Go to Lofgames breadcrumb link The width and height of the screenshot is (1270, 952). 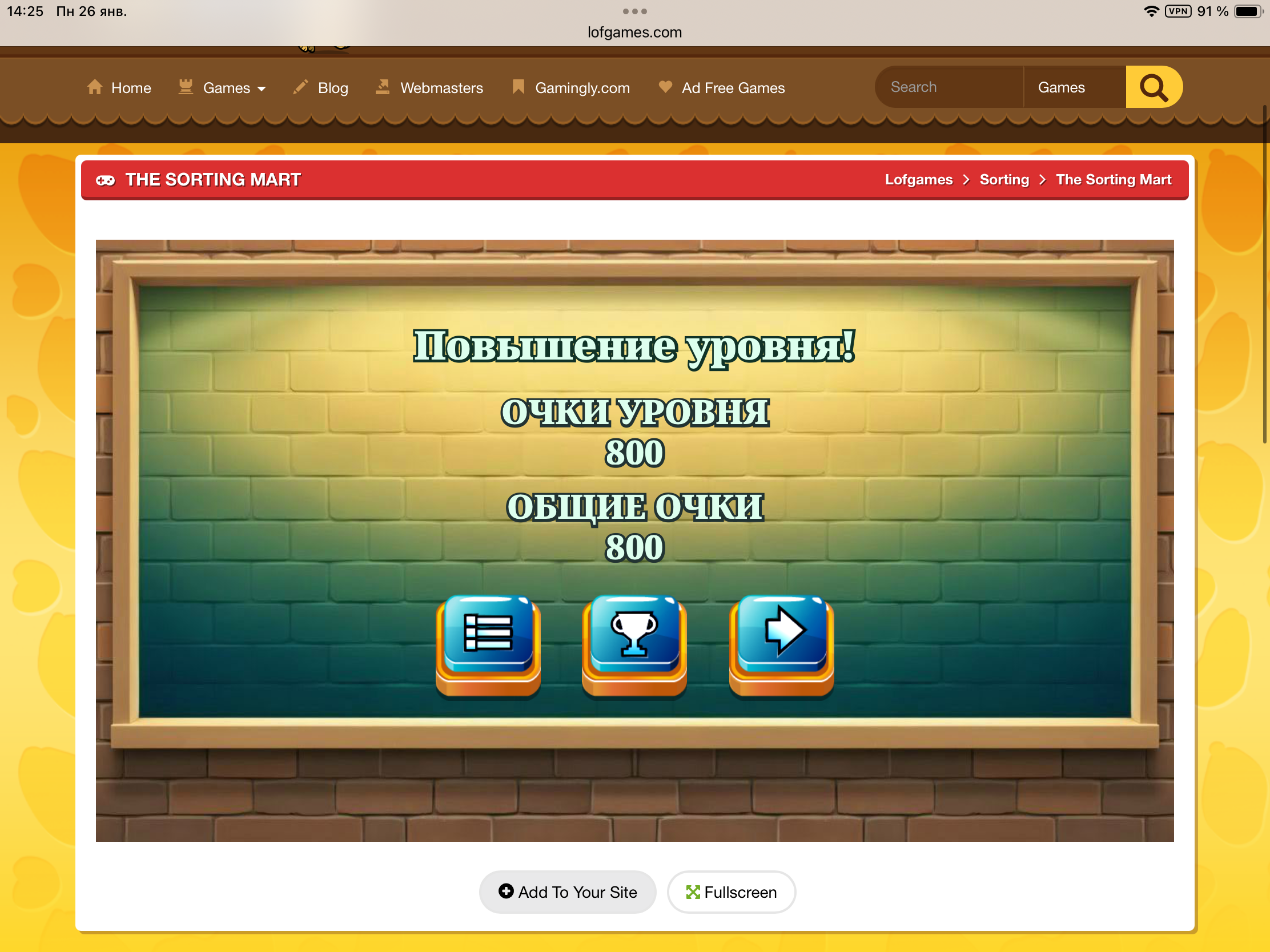pos(918,180)
